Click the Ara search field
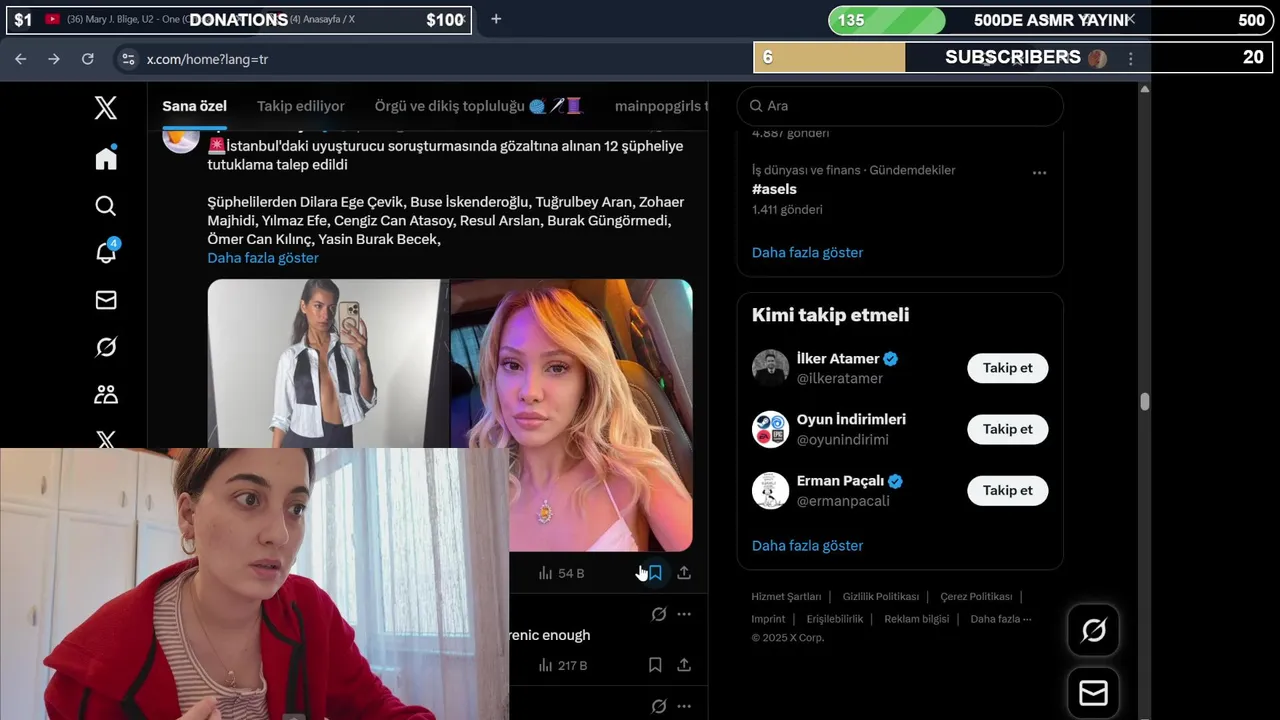 900,106
